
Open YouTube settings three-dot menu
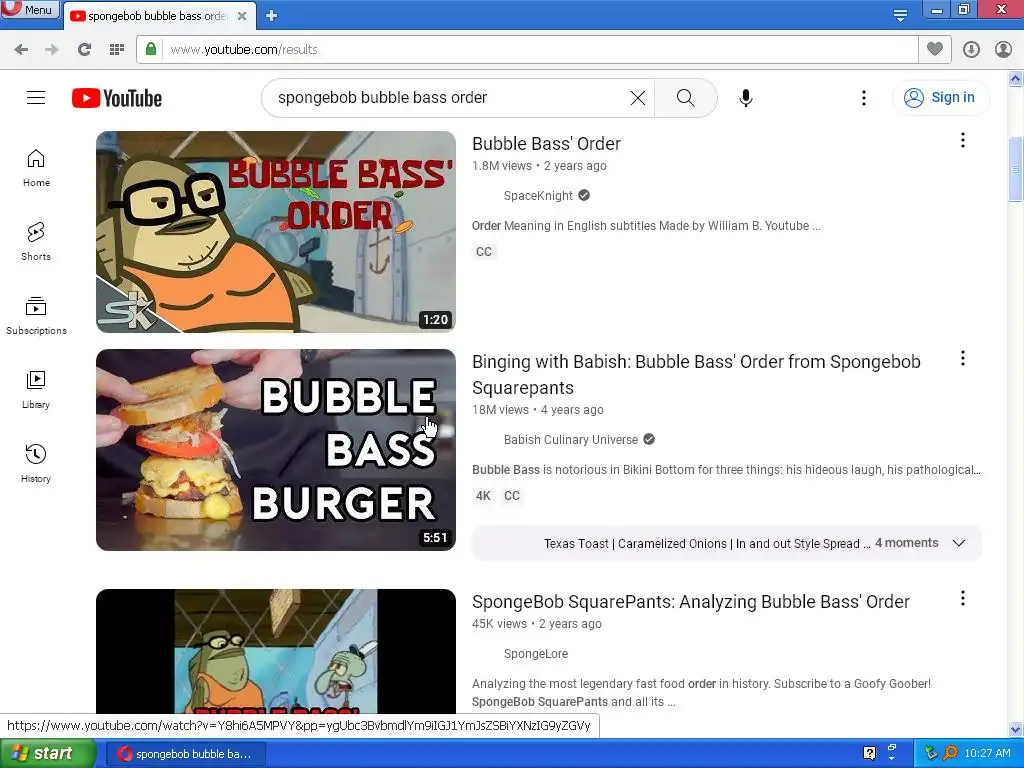click(864, 98)
